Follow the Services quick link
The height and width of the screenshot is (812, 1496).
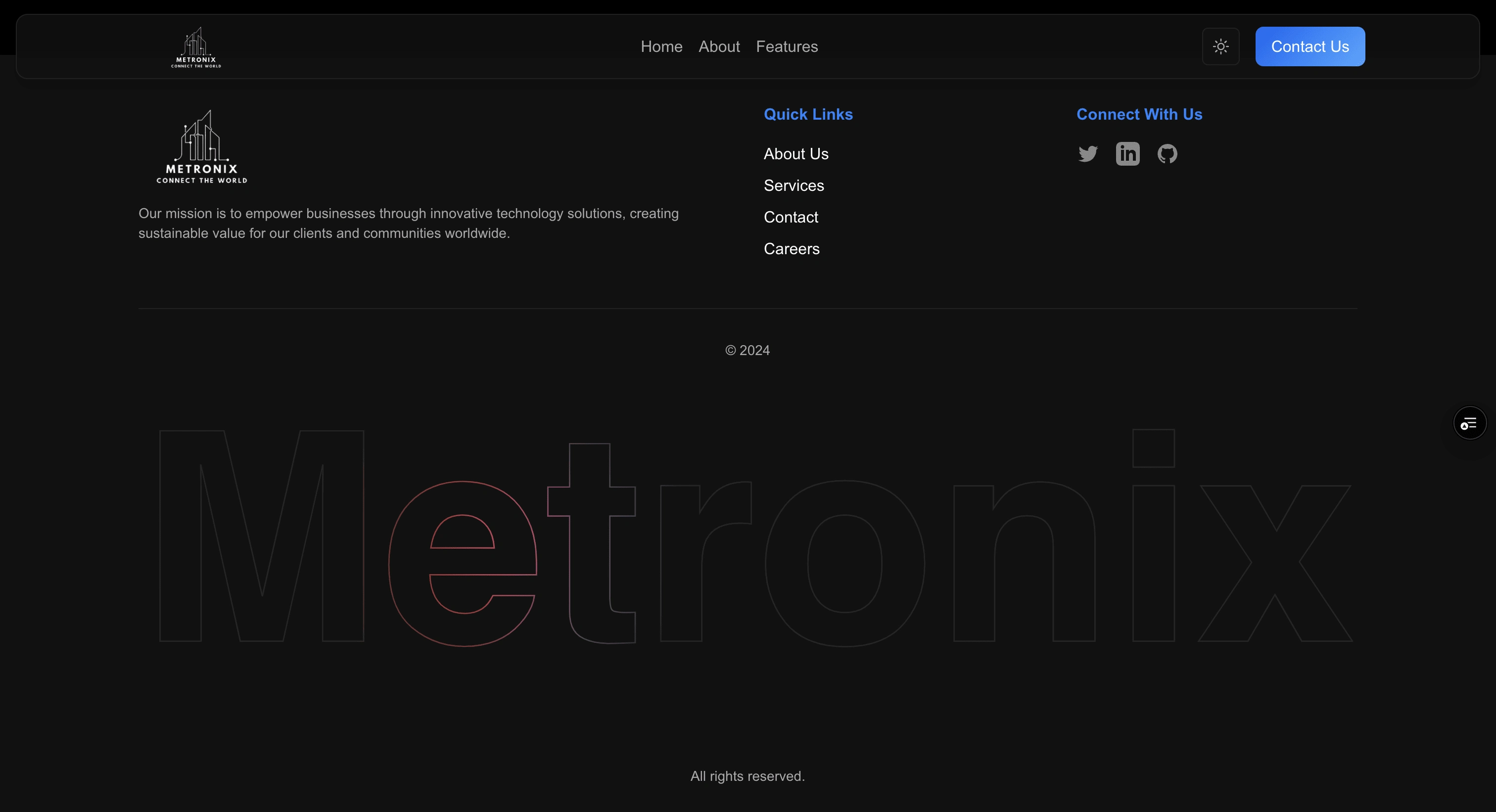tap(794, 186)
